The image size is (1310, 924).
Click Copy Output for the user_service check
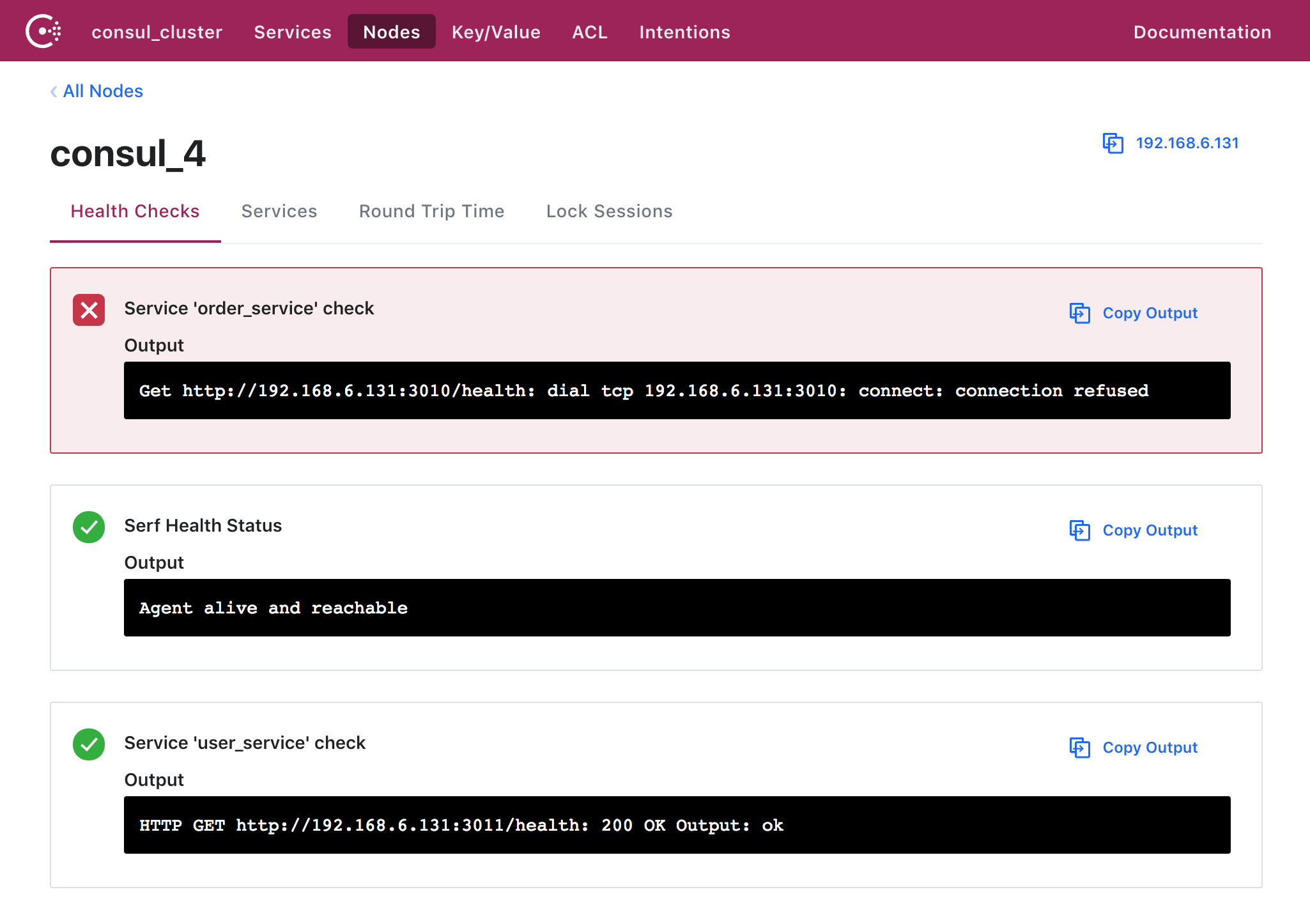pos(1132,748)
